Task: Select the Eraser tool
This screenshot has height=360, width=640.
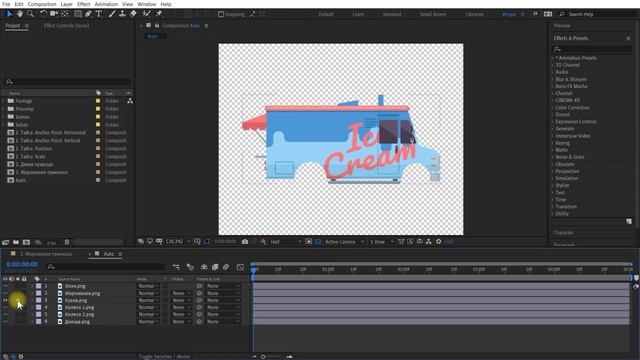Action: point(133,14)
